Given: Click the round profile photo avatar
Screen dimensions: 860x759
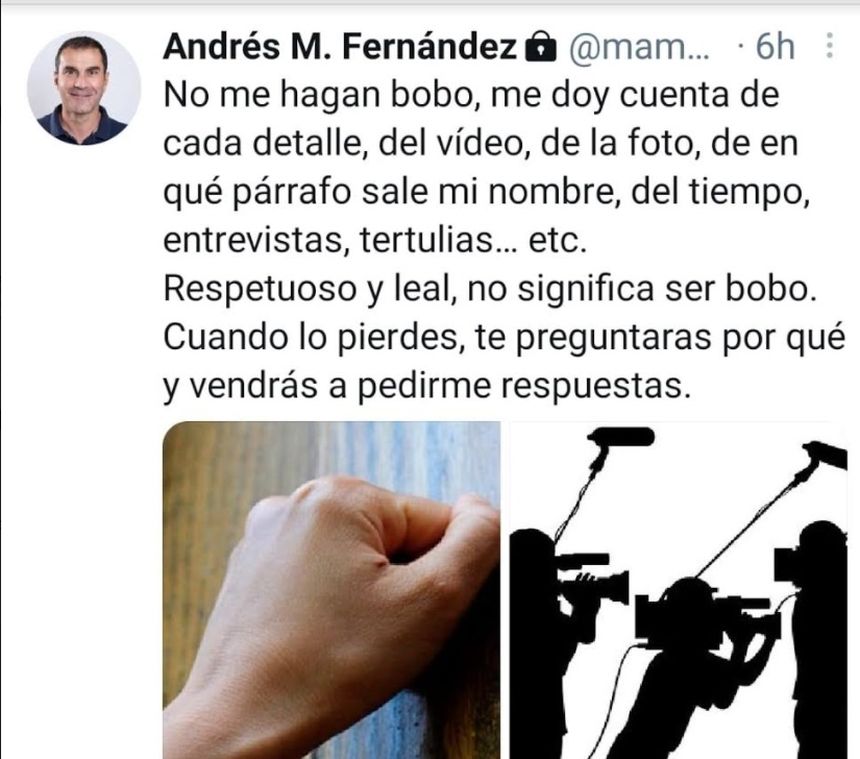Looking at the screenshot, I should click(x=84, y=88).
